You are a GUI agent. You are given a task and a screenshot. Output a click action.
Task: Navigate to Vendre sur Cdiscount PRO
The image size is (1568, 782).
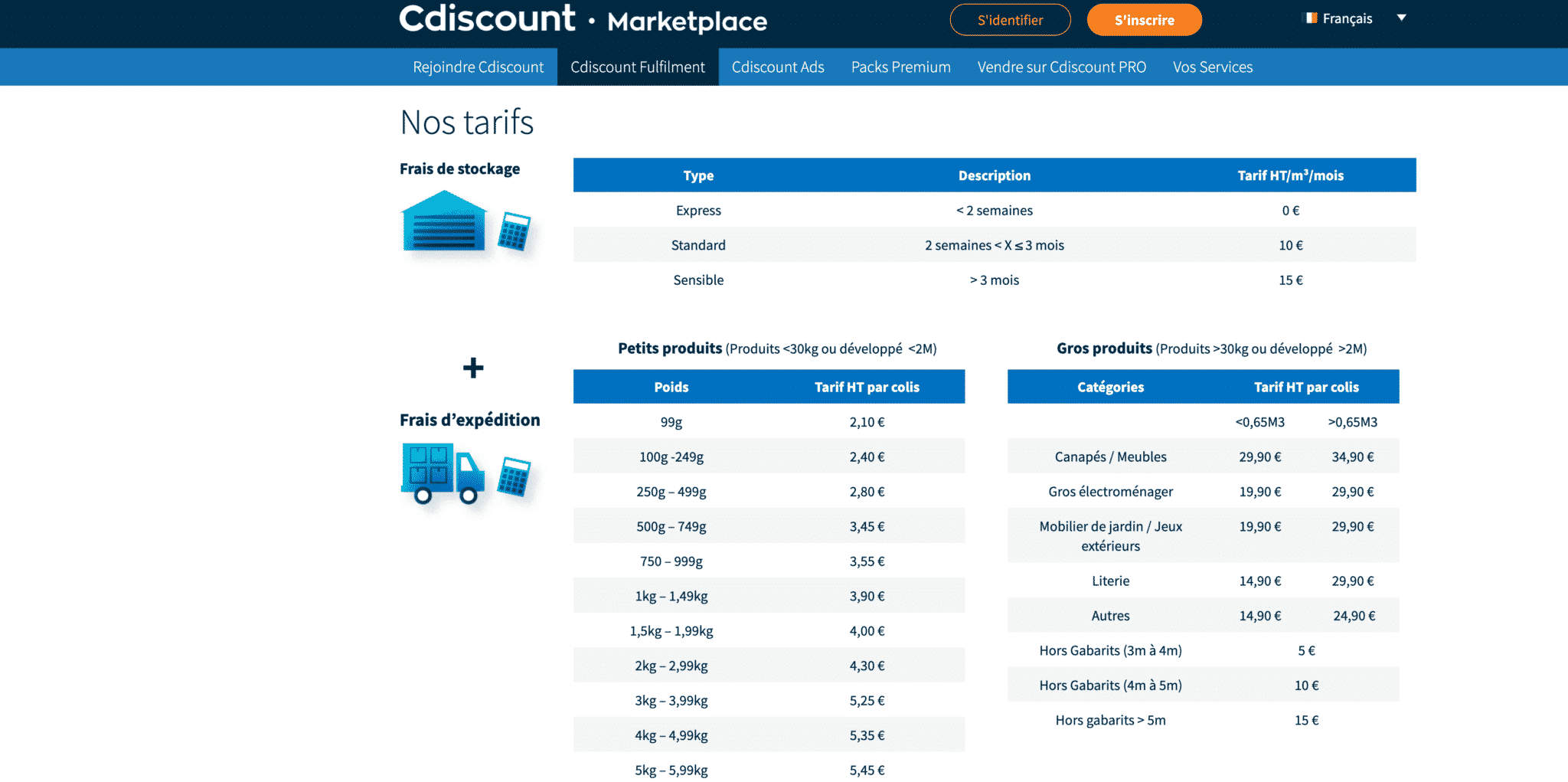pyautogui.click(x=1061, y=67)
